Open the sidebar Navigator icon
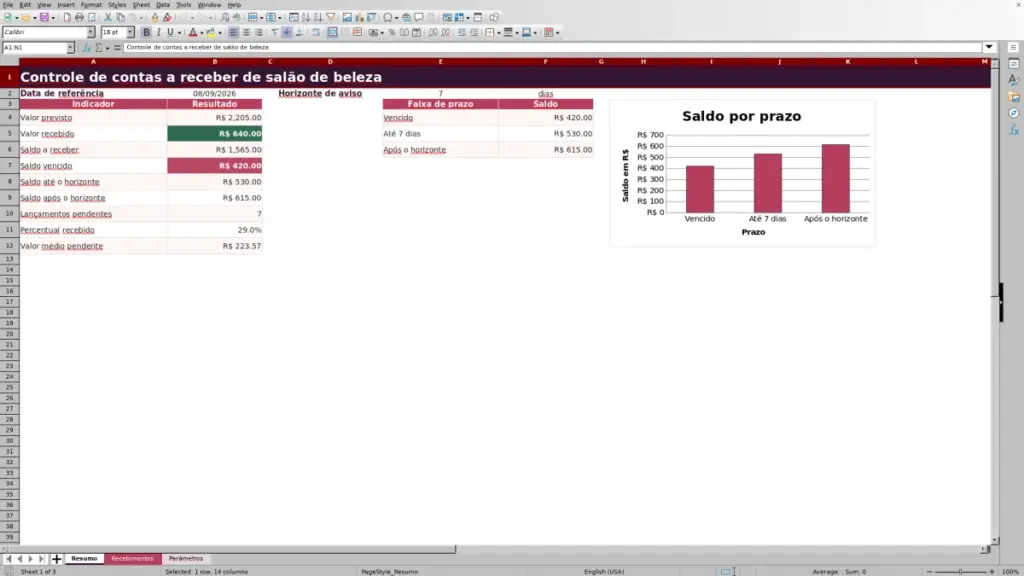 pyautogui.click(x=1014, y=114)
